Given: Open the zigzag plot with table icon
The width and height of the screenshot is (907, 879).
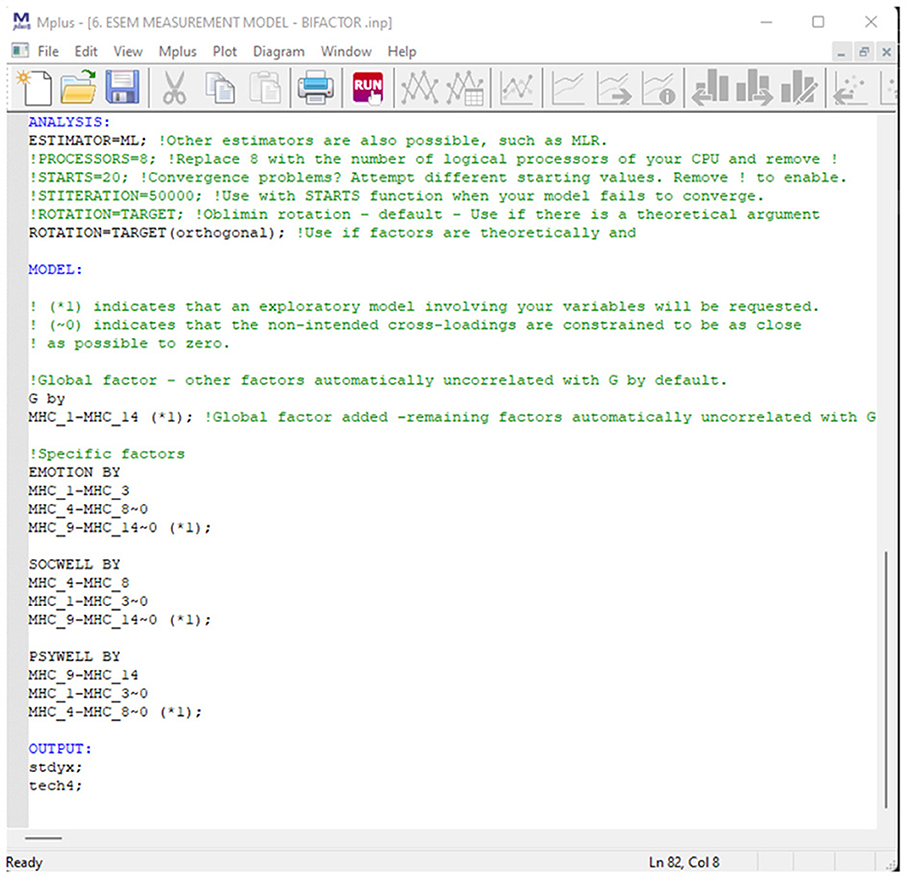Looking at the screenshot, I should click(465, 88).
